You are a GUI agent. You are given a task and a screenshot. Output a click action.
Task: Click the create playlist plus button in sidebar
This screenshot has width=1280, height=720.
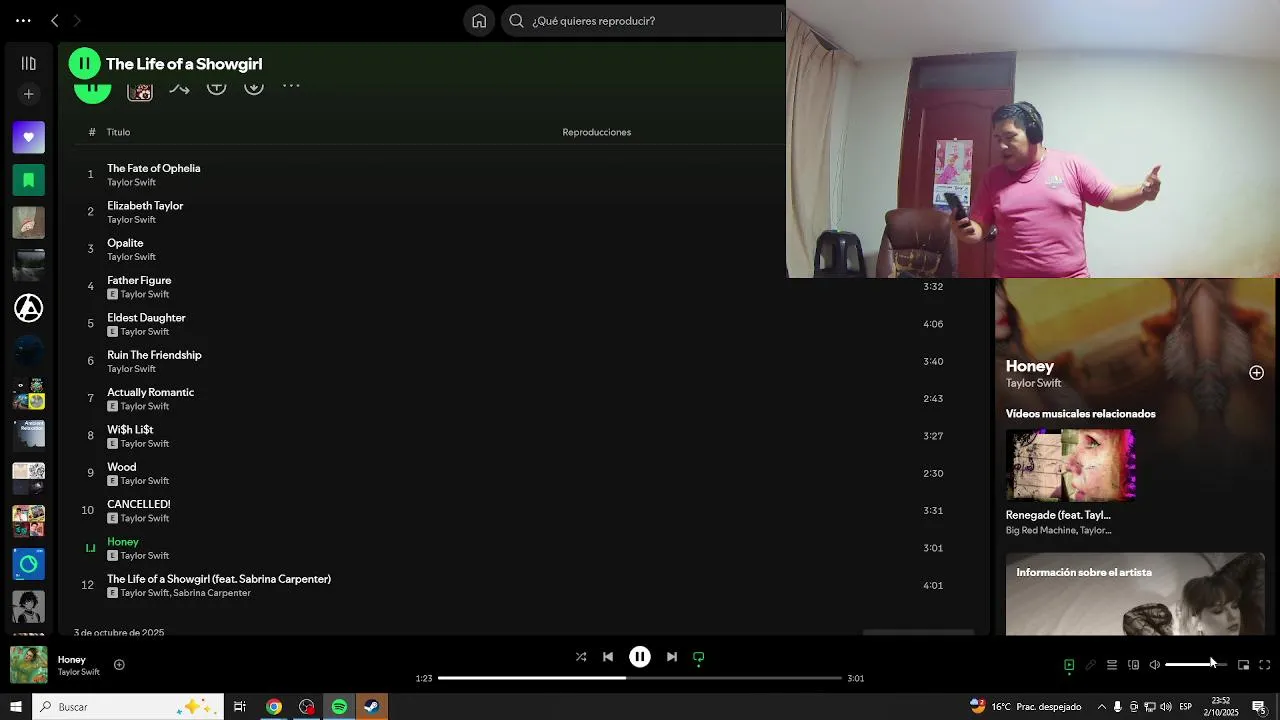click(x=28, y=94)
